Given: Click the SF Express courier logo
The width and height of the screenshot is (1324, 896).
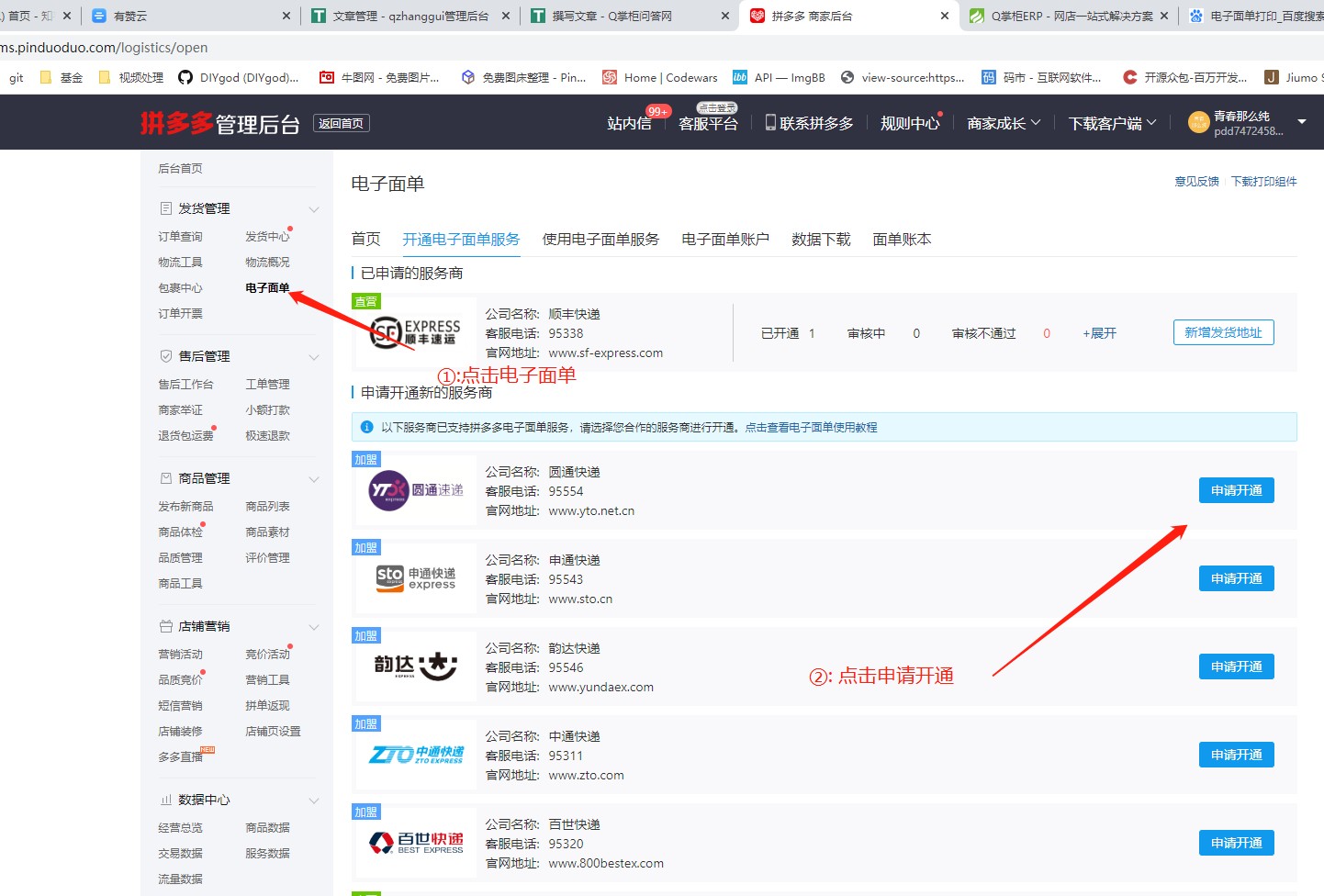Looking at the screenshot, I should pos(415,332).
